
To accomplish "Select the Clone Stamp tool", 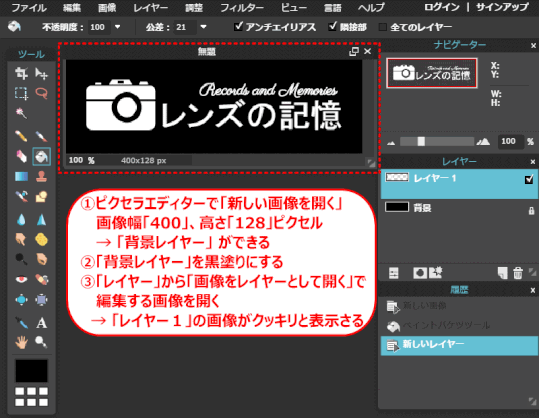I will (x=42, y=176).
